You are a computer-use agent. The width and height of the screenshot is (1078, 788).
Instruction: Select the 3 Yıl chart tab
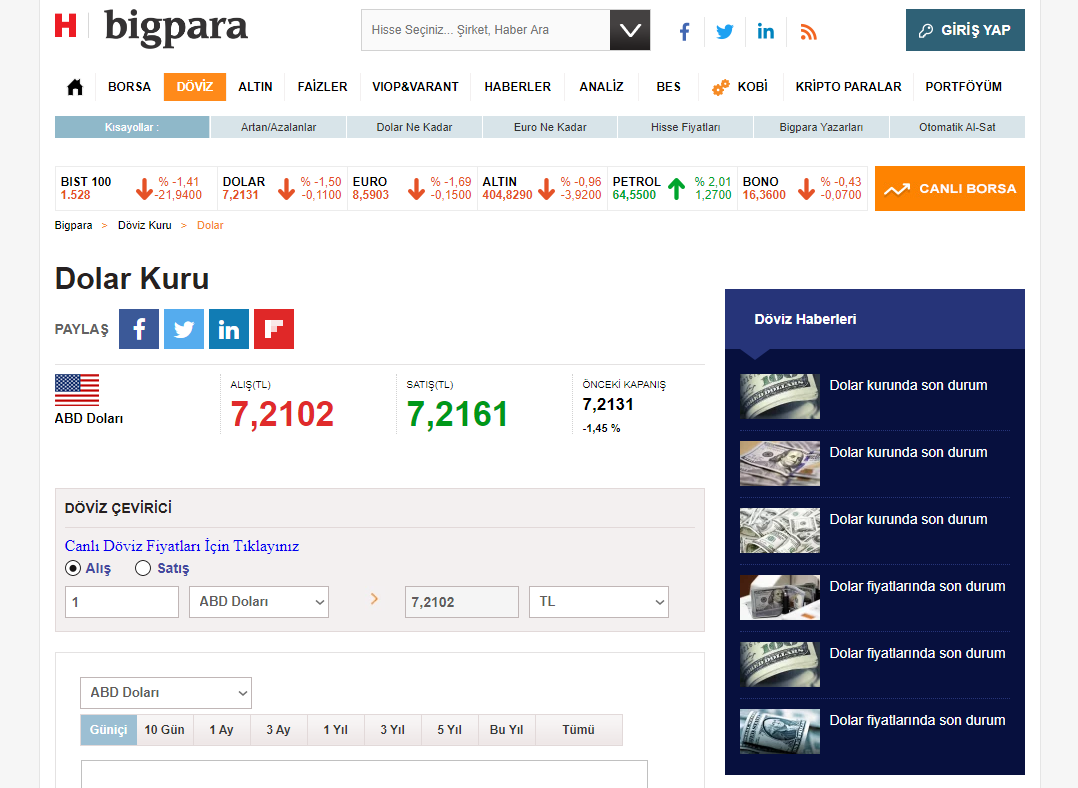393,730
